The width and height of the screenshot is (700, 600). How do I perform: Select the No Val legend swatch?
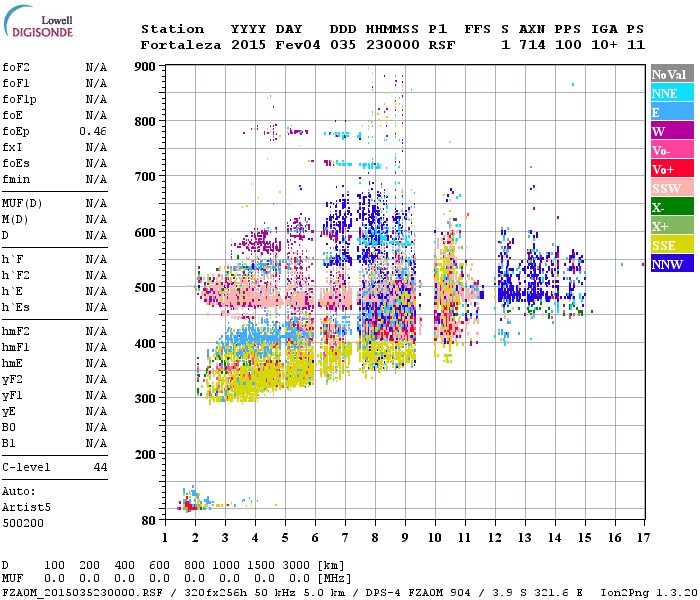click(672, 74)
